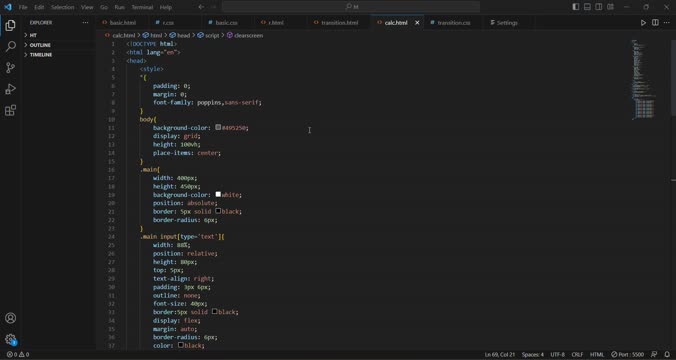Click the black color swatch on line 37
Viewport: 676px width, 360px height.
coord(181,345)
